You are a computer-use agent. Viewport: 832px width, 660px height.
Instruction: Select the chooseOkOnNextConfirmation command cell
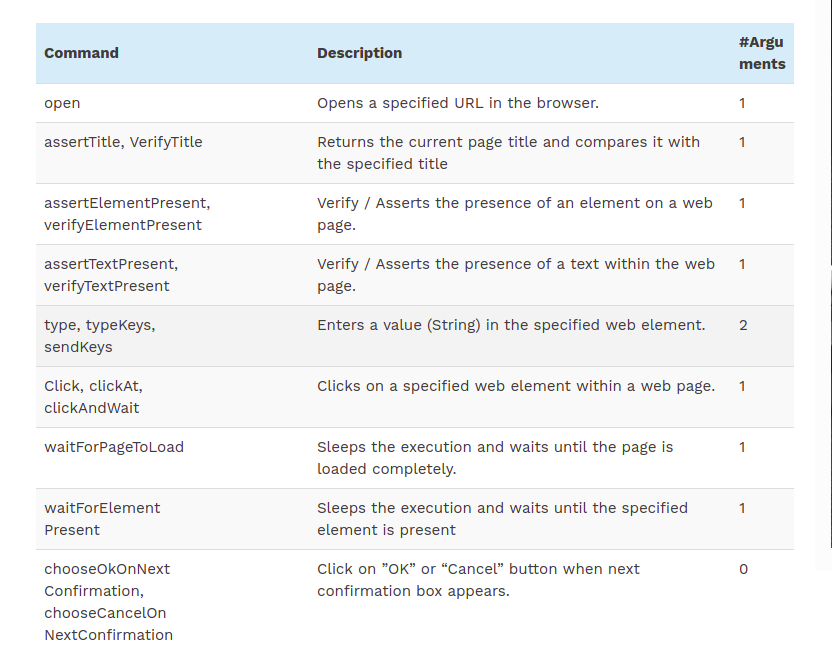(x=108, y=601)
